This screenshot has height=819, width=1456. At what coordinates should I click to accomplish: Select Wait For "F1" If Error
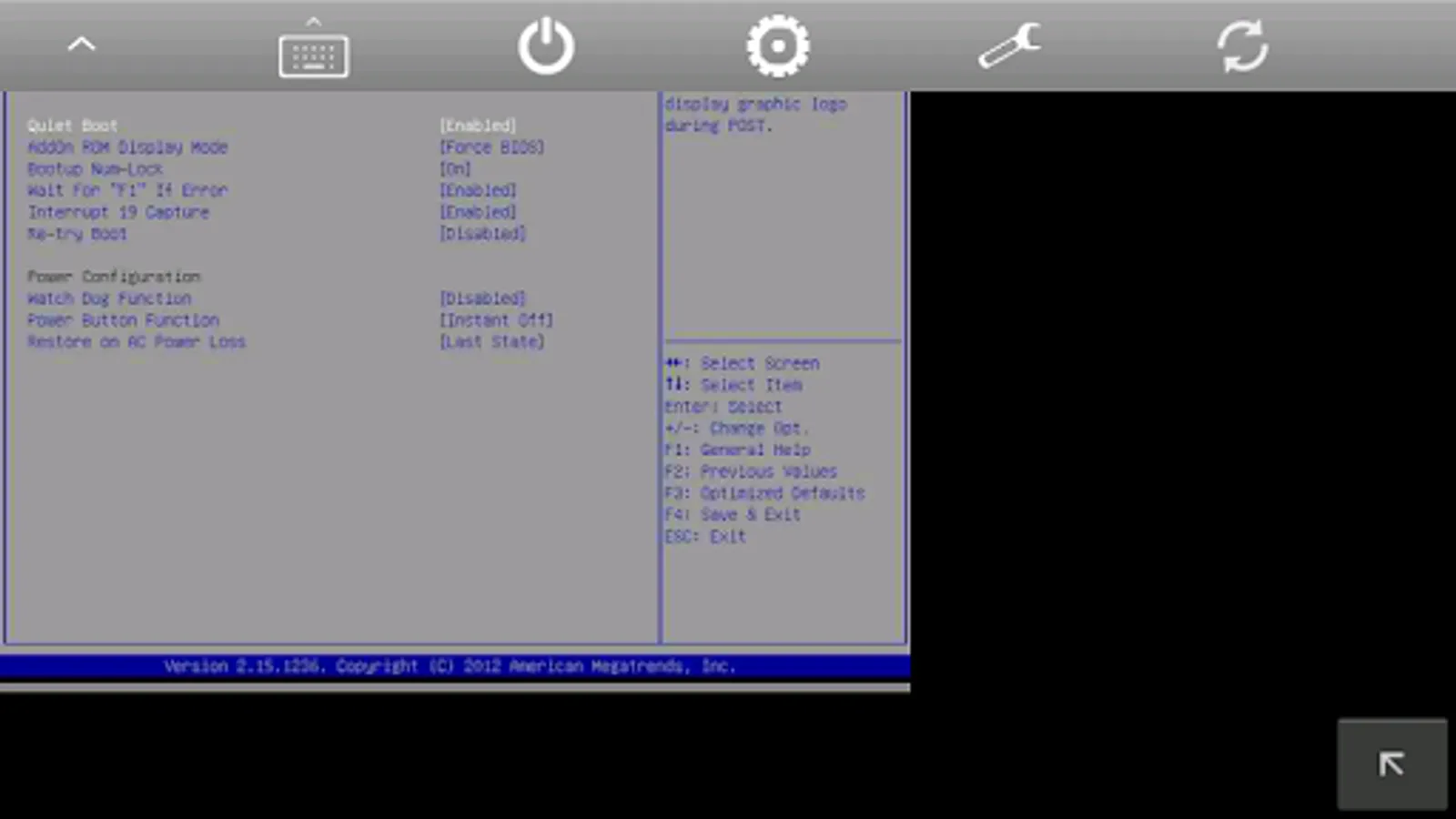point(127,190)
